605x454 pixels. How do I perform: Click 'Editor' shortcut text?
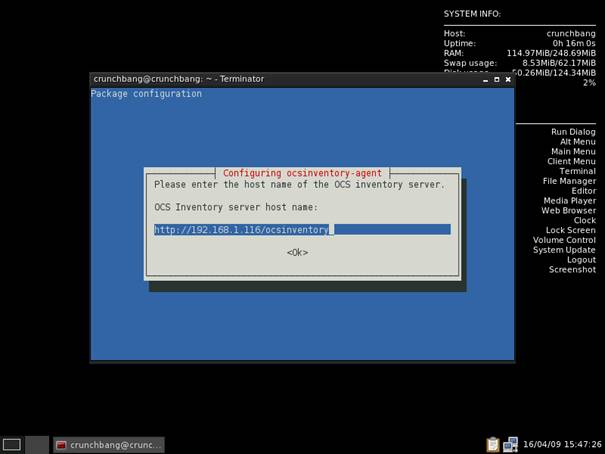584,191
